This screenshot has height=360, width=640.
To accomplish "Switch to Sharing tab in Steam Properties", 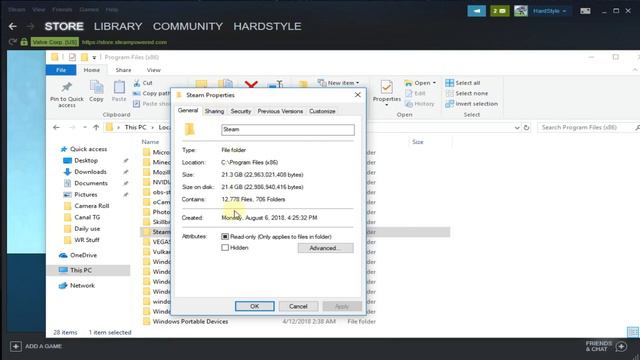I will (214, 111).
